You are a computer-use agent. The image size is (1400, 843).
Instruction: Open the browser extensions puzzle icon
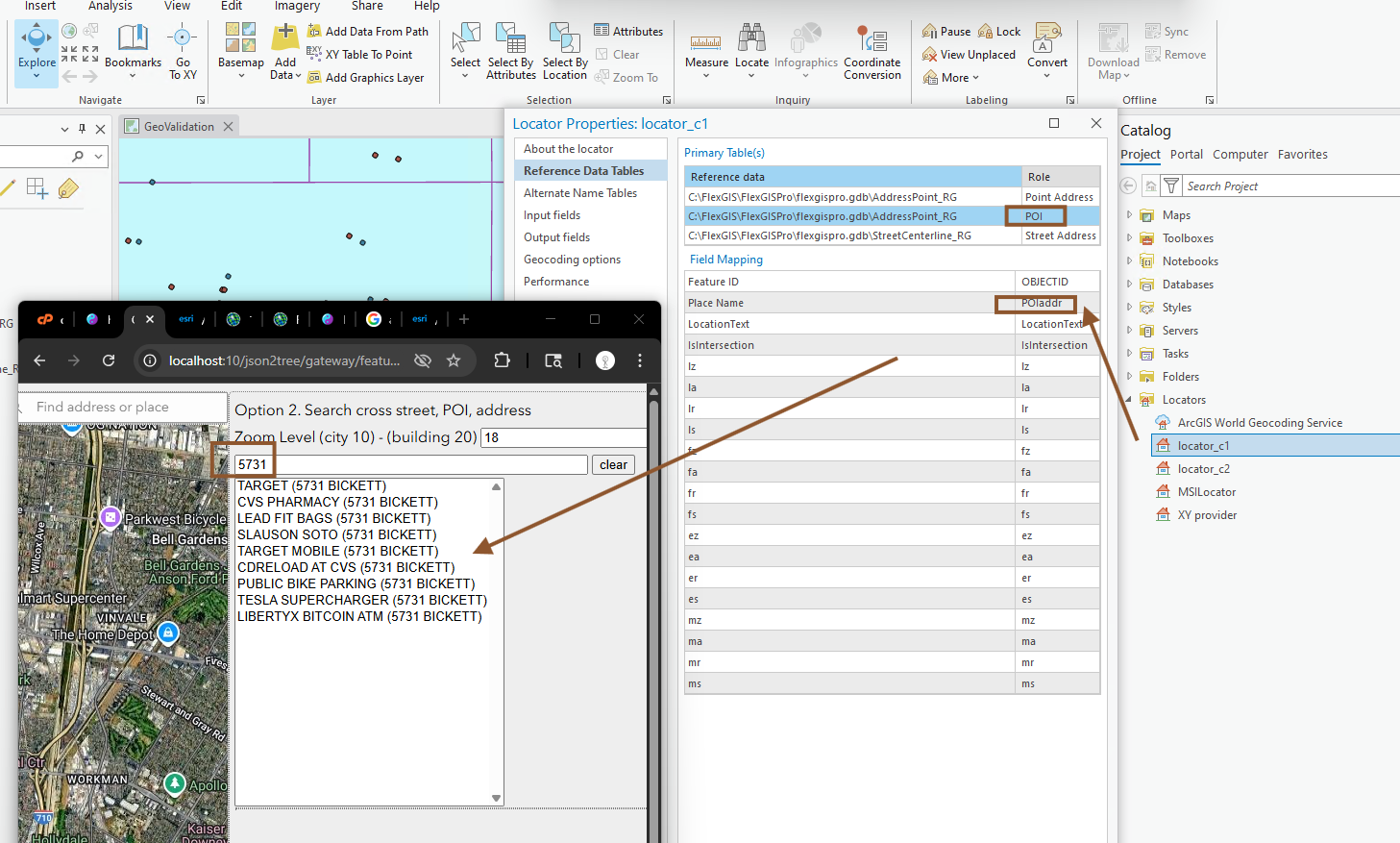coord(502,360)
